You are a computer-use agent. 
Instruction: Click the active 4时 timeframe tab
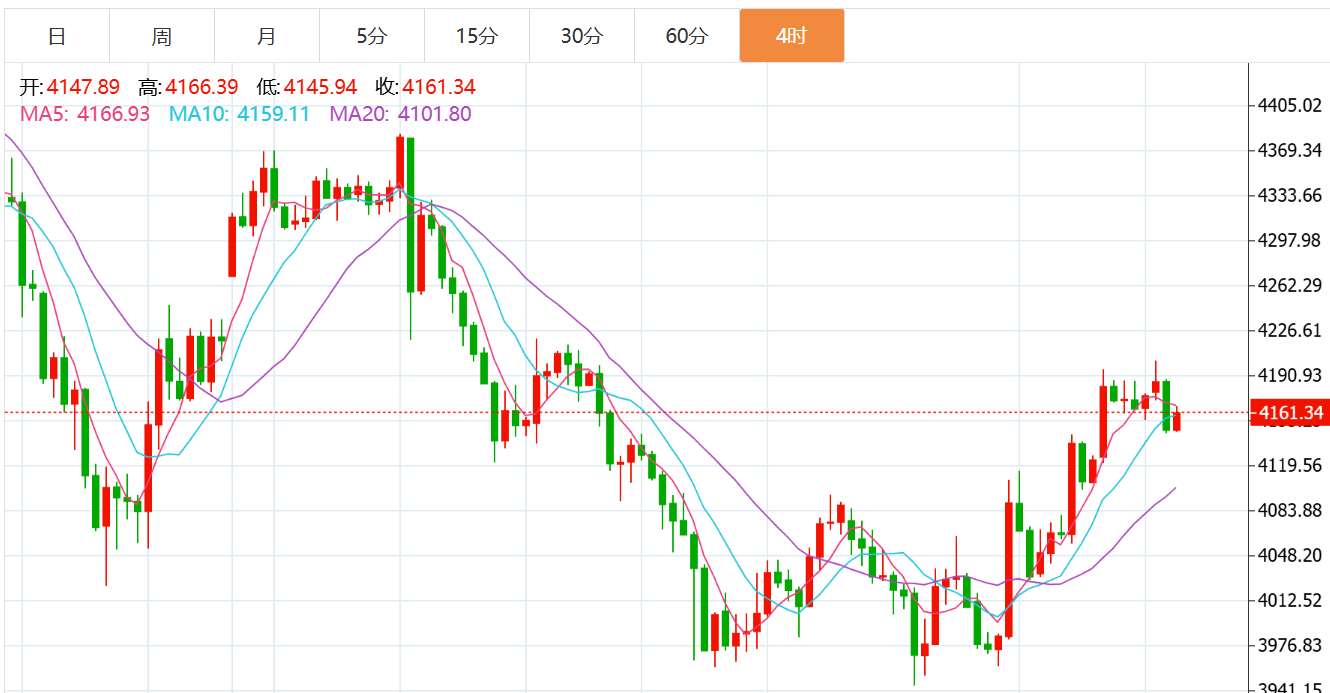(792, 36)
